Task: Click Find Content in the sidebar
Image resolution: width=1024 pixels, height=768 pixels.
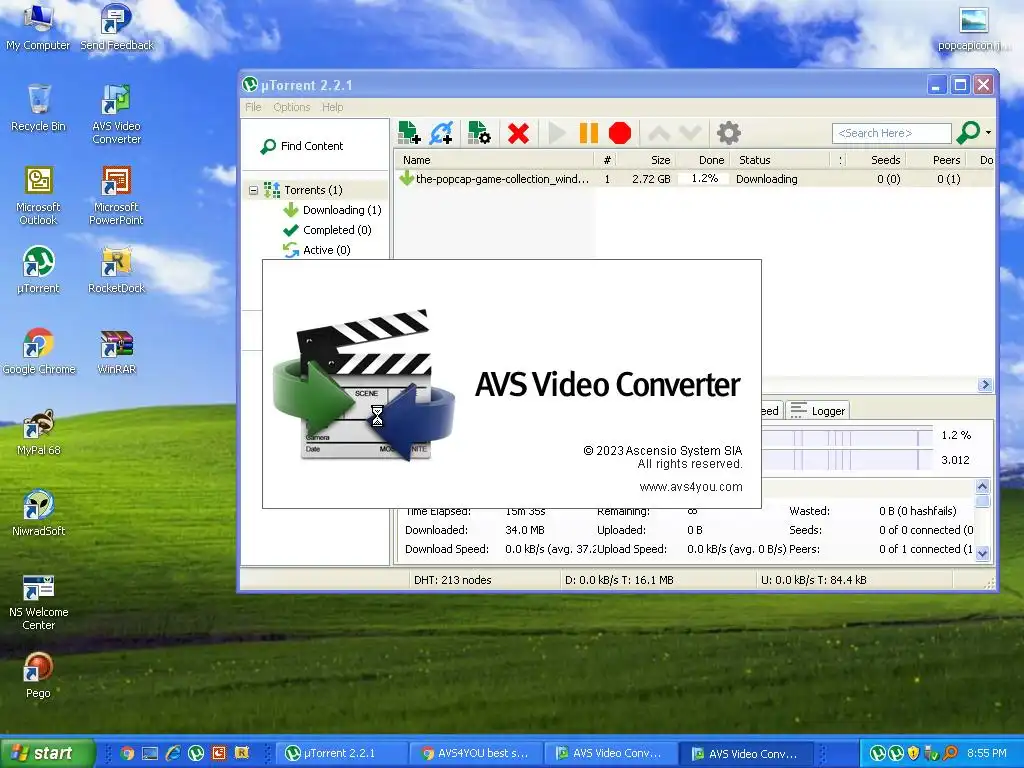Action: [x=302, y=146]
